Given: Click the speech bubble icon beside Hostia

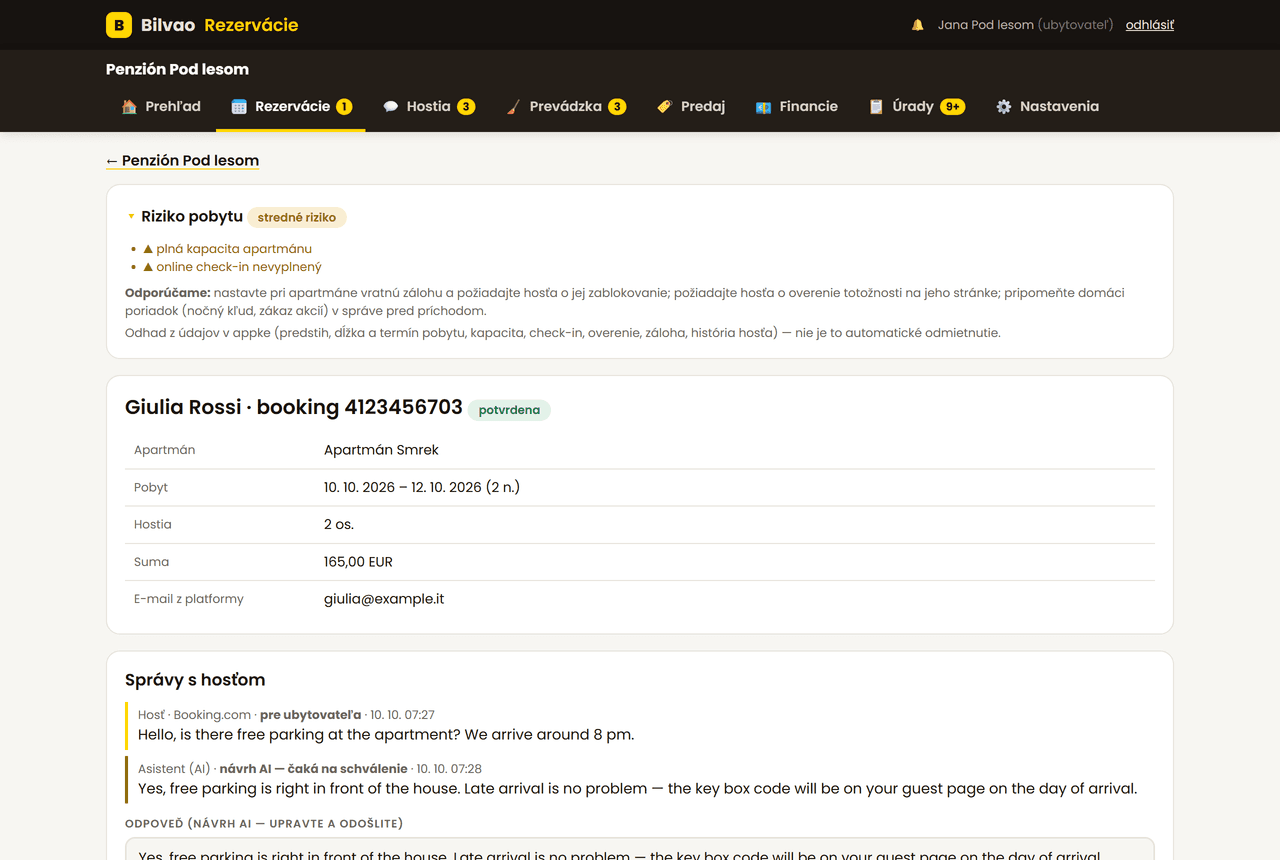Looking at the screenshot, I should point(390,106).
